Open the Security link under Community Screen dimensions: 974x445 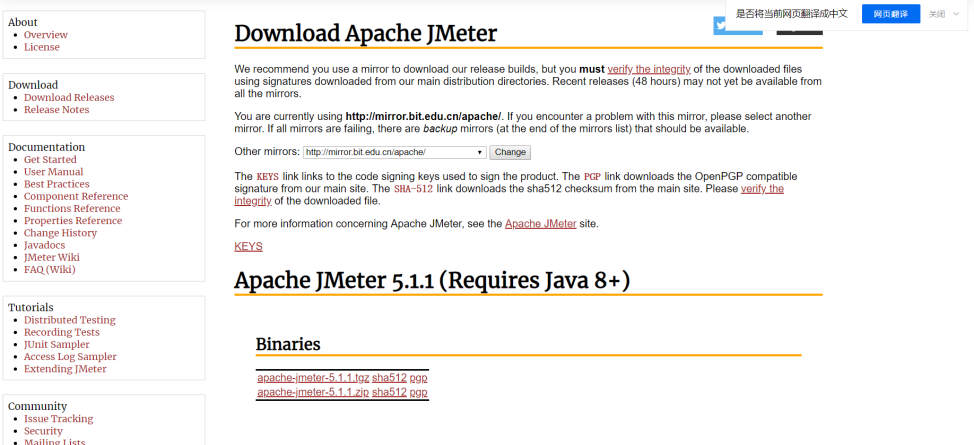(x=43, y=431)
